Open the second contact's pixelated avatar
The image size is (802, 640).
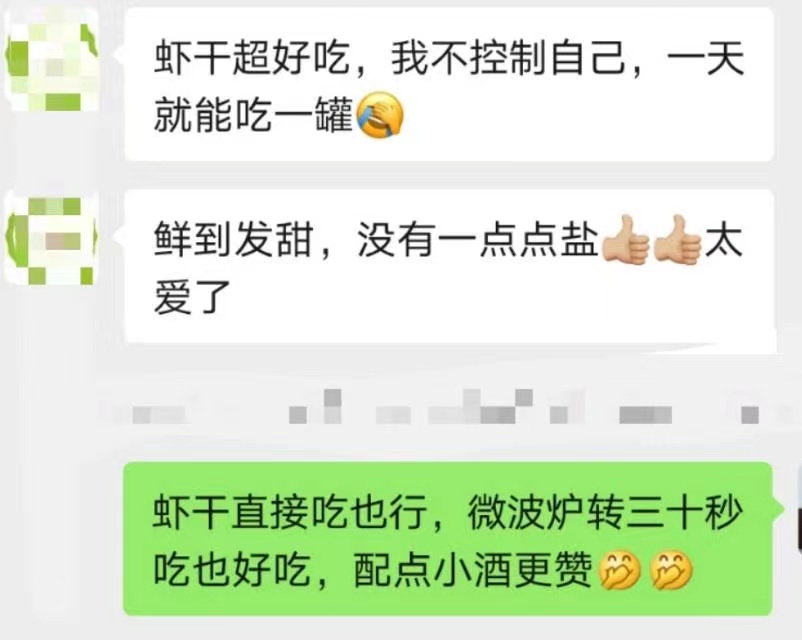click(x=51, y=239)
